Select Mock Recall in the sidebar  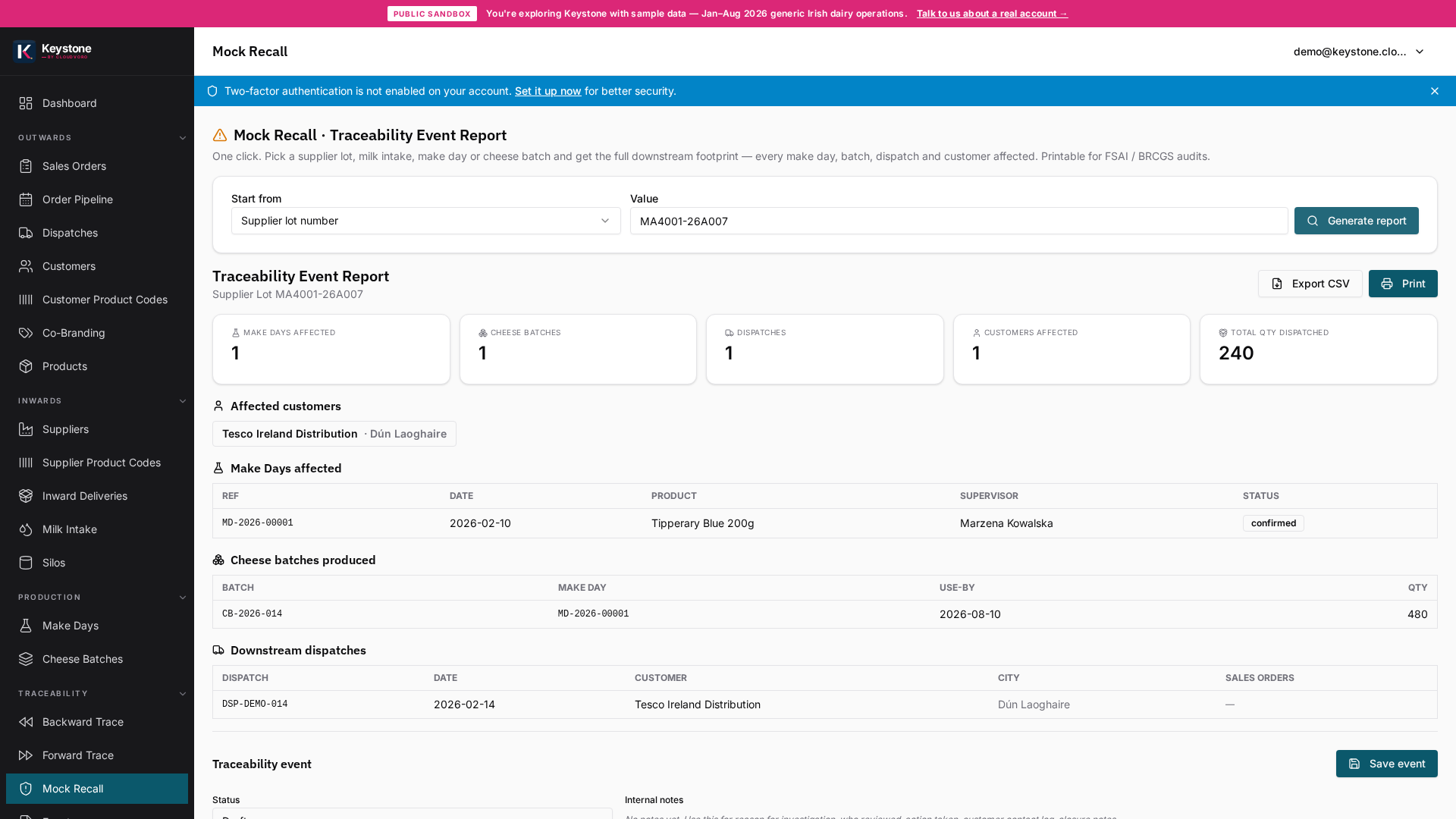(x=97, y=789)
